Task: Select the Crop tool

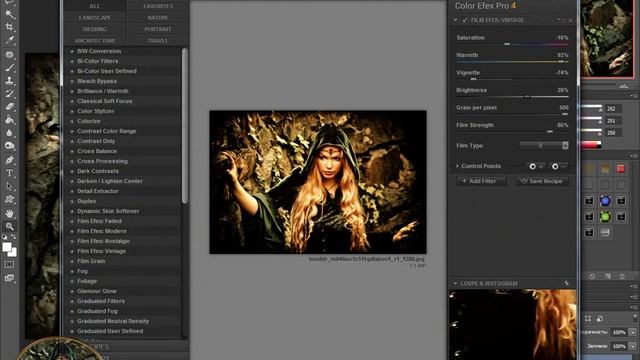Action: click(9, 27)
